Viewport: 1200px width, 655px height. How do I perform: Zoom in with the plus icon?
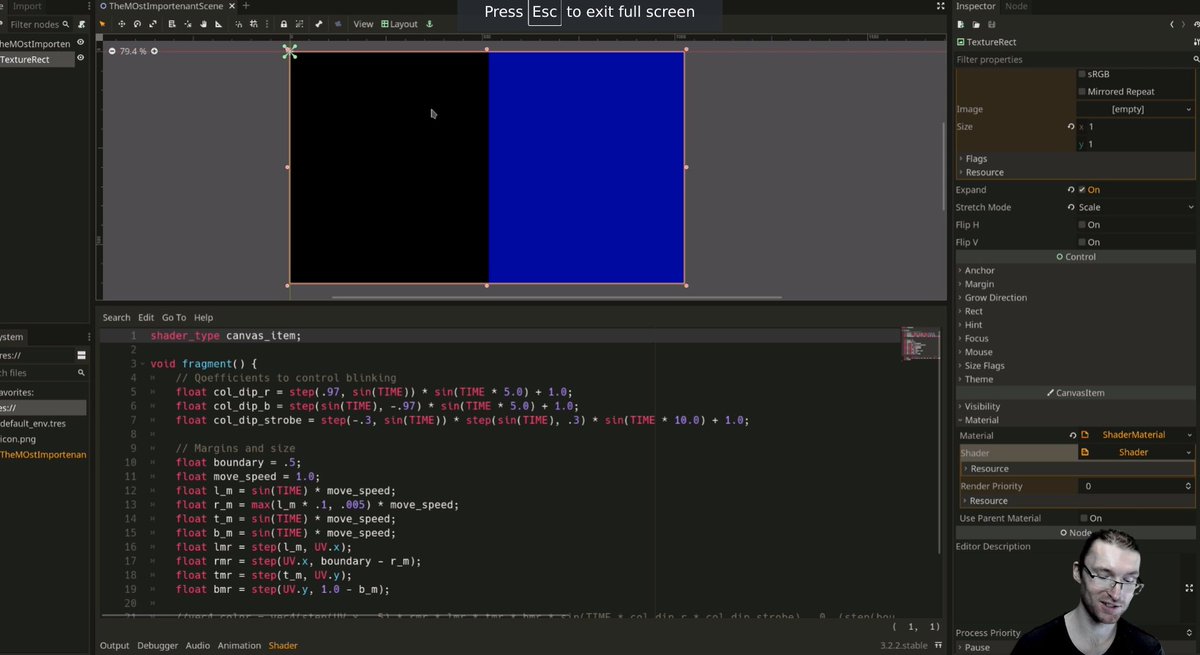[x=154, y=51]
